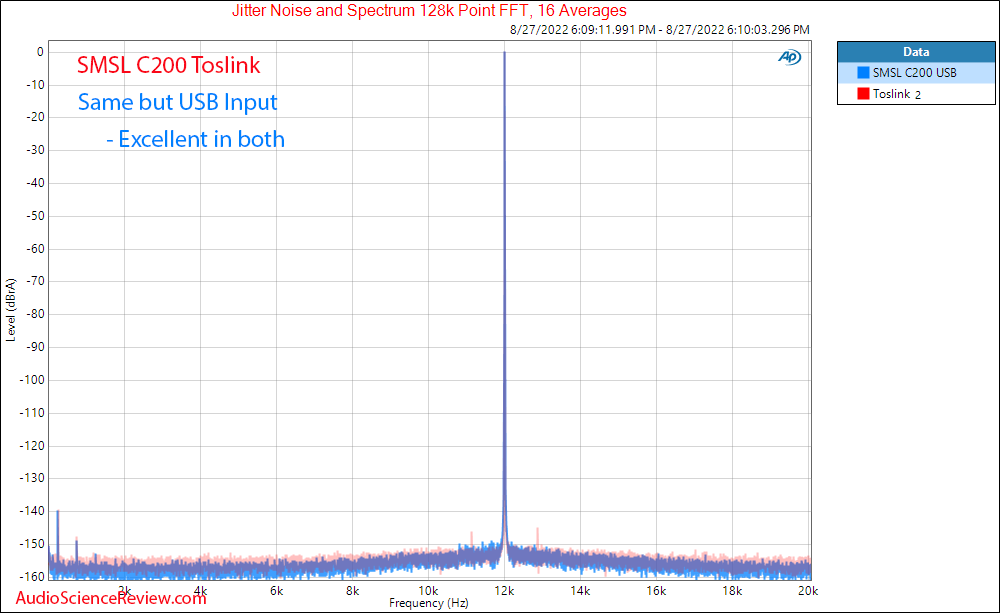Click the 0 dB level axis label

[40, 52]
